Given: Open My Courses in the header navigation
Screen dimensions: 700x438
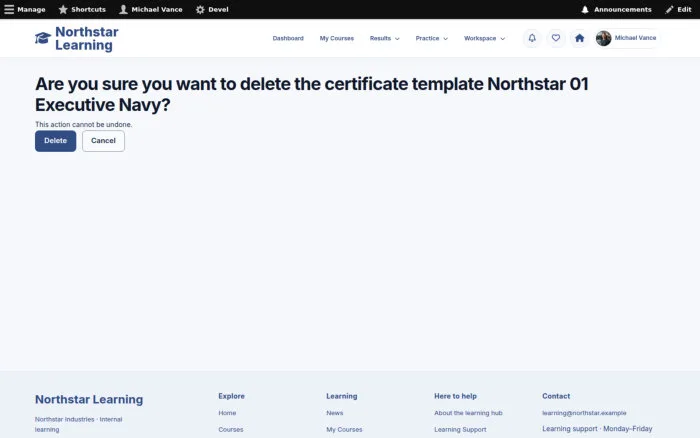Looking at the screenshot, I should pyautogui.click(x=337, y=38).
